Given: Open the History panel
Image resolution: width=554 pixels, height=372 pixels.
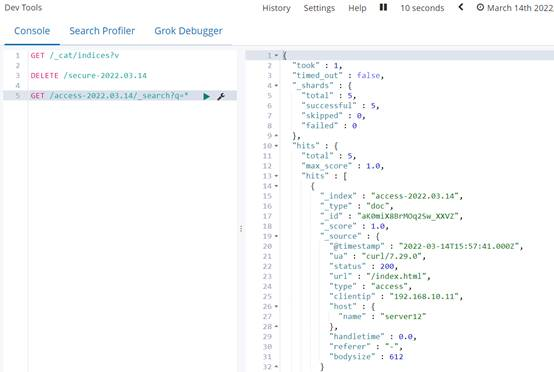Looking at the screenshot, I should coord(276,8).
